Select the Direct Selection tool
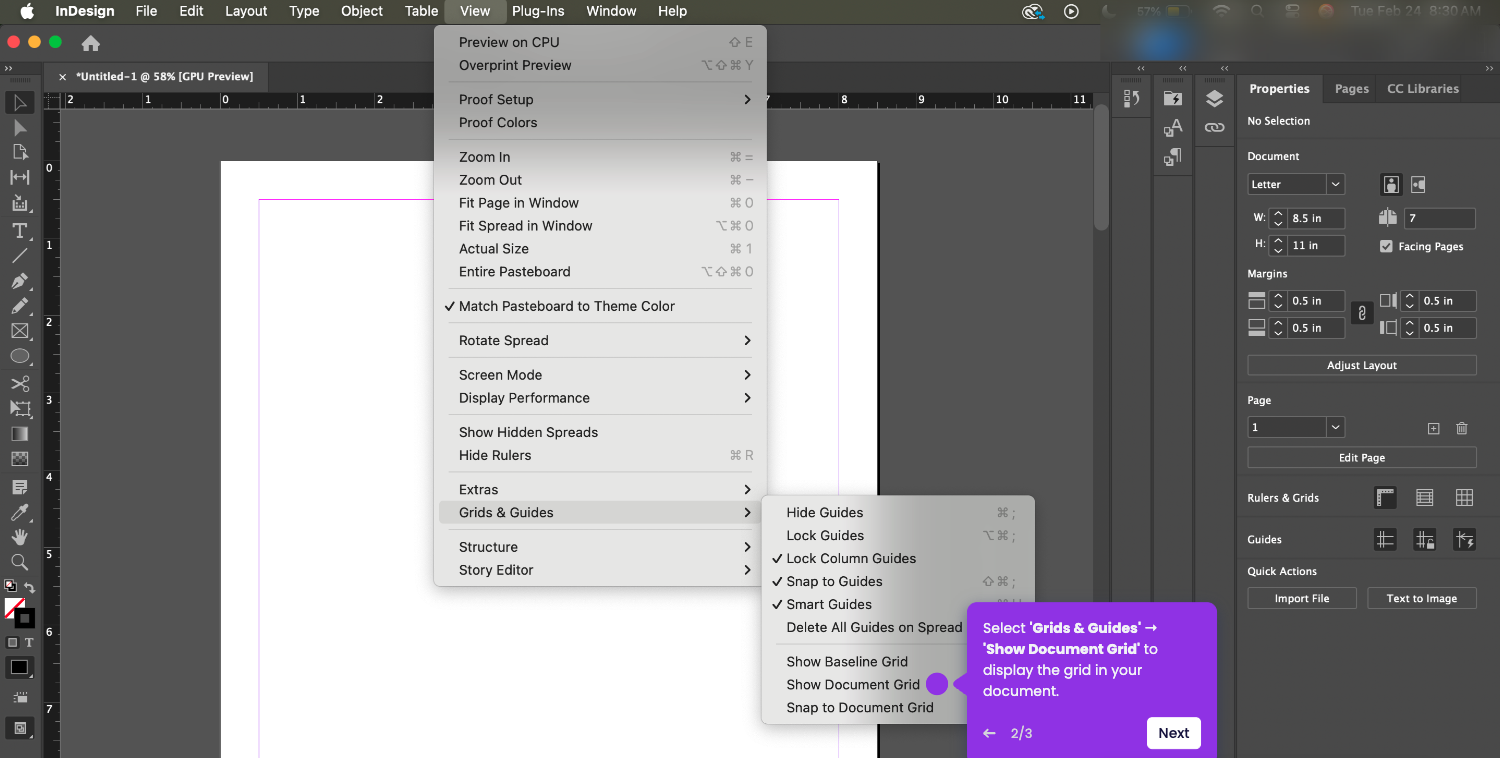The image size is (1500, 758). pyautogui.click(x=19, y=127)
